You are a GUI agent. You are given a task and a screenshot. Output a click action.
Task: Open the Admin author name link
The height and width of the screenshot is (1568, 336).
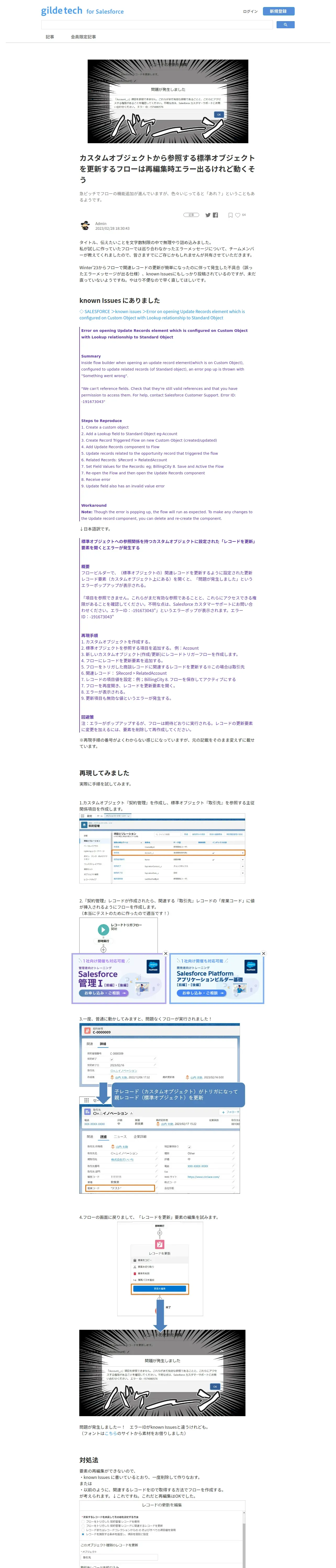pyautogui.click(x=101, y=223)
